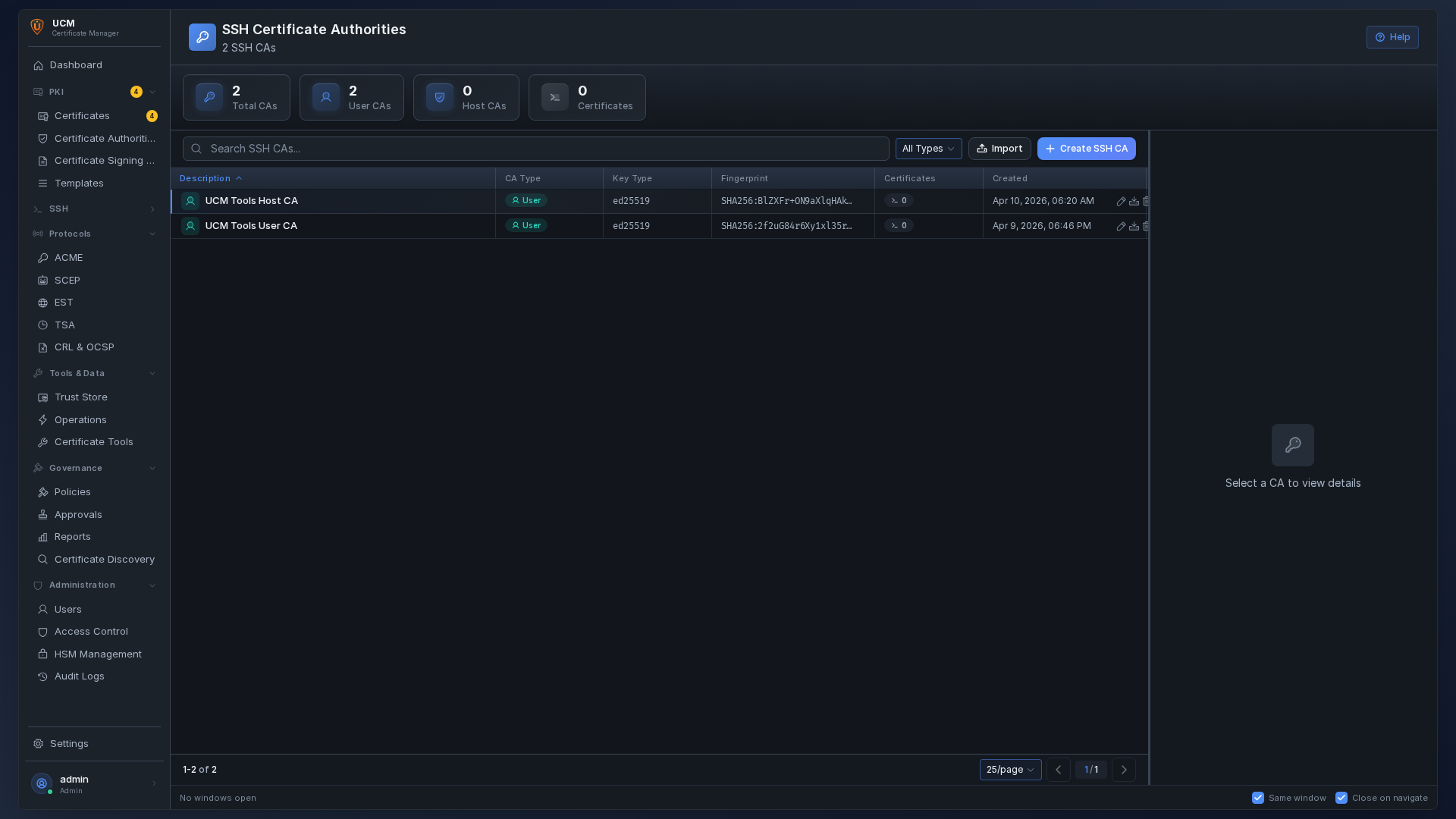Disable Close on navigate
This screenshot has width=1456, height=819.
(1341, 798)
